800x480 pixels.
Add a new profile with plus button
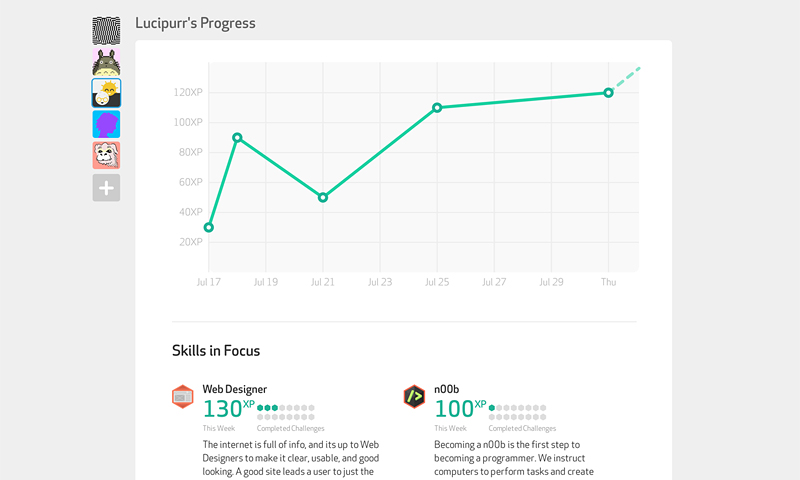[106, 188]
